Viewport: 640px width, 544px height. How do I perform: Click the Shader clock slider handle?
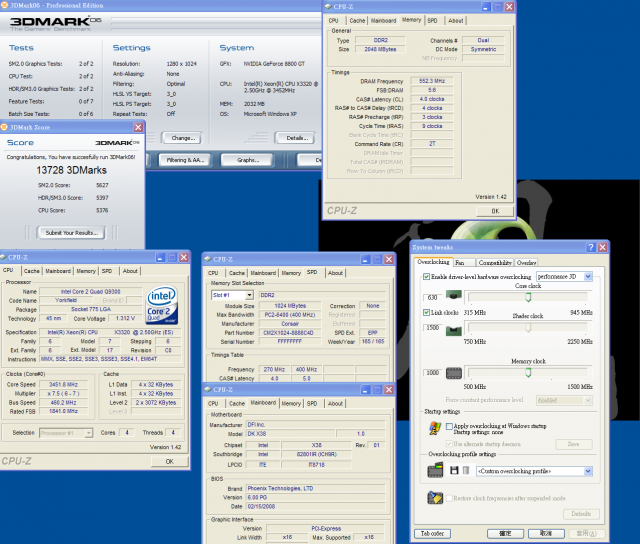(528, 328)
